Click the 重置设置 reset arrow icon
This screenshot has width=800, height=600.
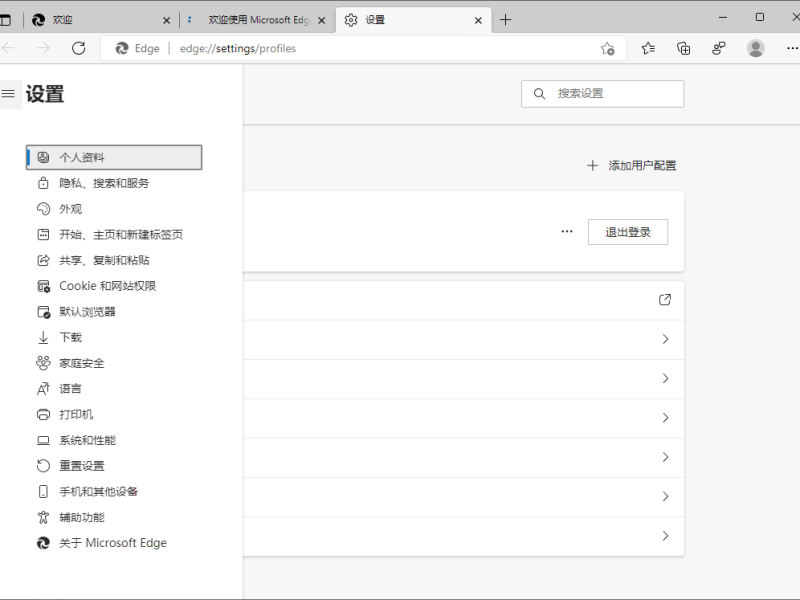tap(43, 466)
